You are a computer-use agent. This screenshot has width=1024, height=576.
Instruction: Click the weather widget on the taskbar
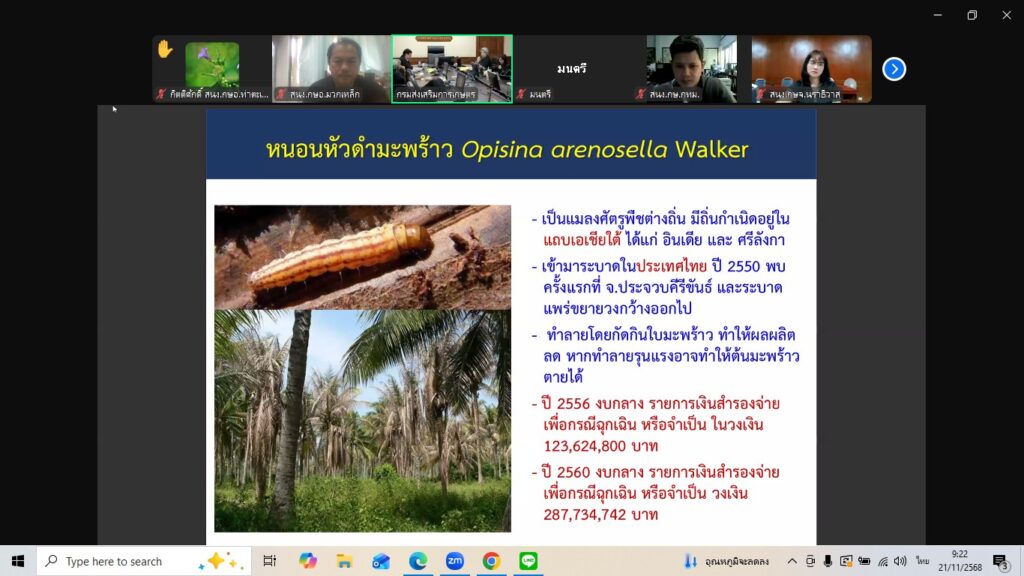(x=727, y=561)
